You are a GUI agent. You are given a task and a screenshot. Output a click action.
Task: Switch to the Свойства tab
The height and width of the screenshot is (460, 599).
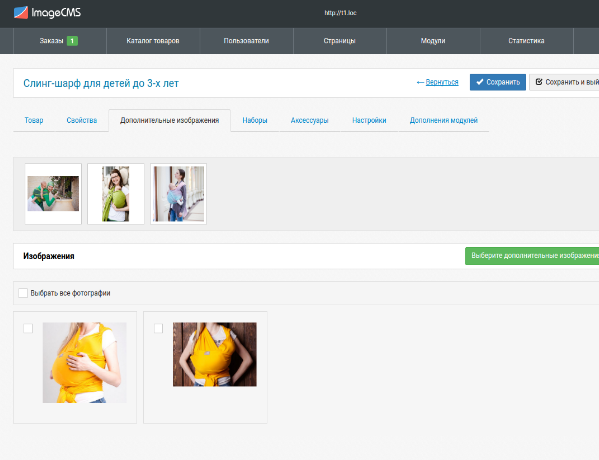coord(82,120)
